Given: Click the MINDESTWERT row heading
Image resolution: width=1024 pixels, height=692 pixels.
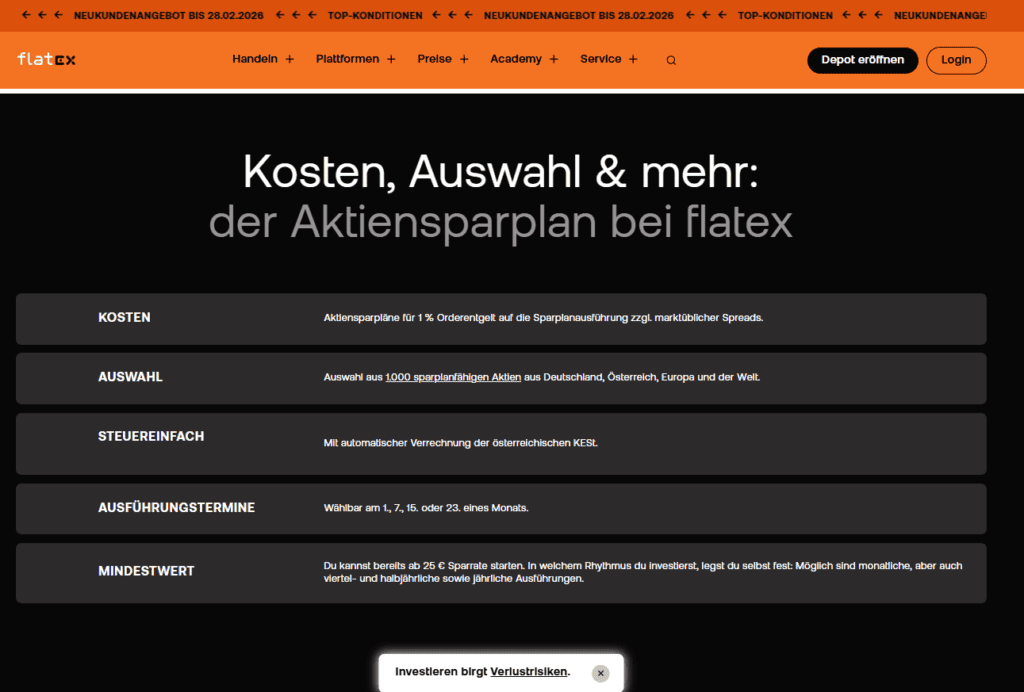Looking at the screenshot, I should click(146, 571).
